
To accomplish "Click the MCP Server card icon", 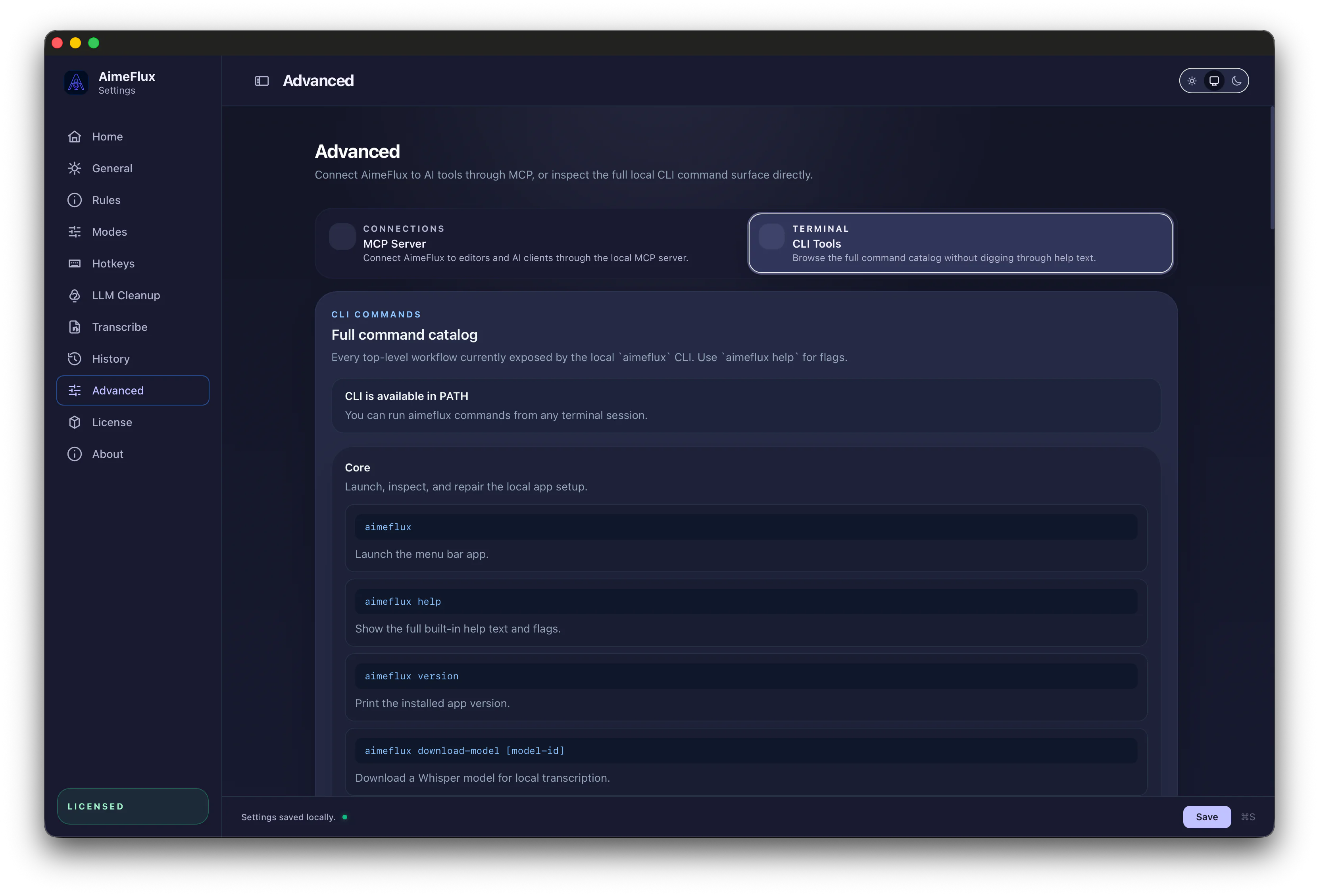I will pos(342,236).
